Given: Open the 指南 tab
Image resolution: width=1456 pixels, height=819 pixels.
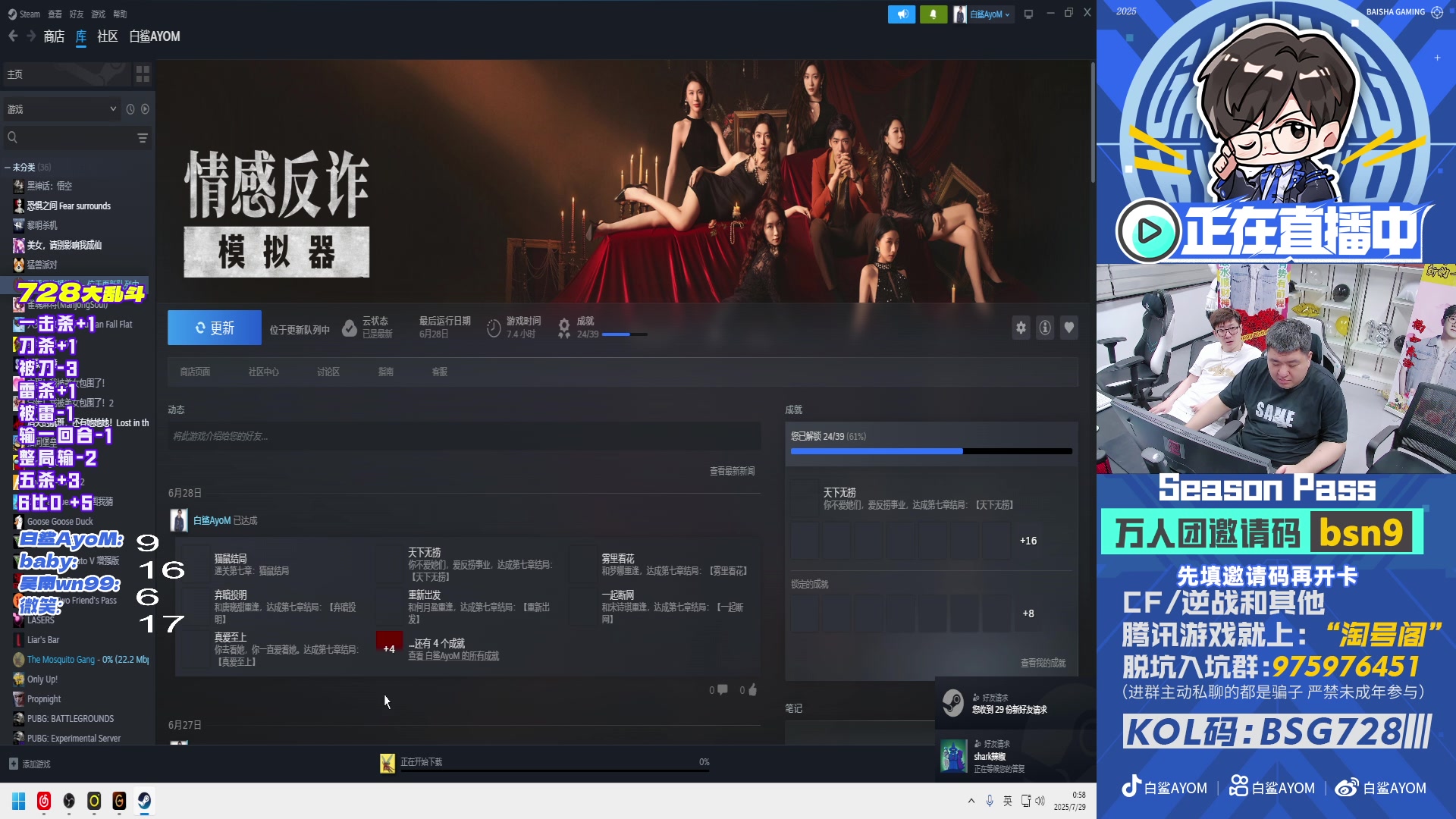Looking at the screenshot, I should pos(386,372).
